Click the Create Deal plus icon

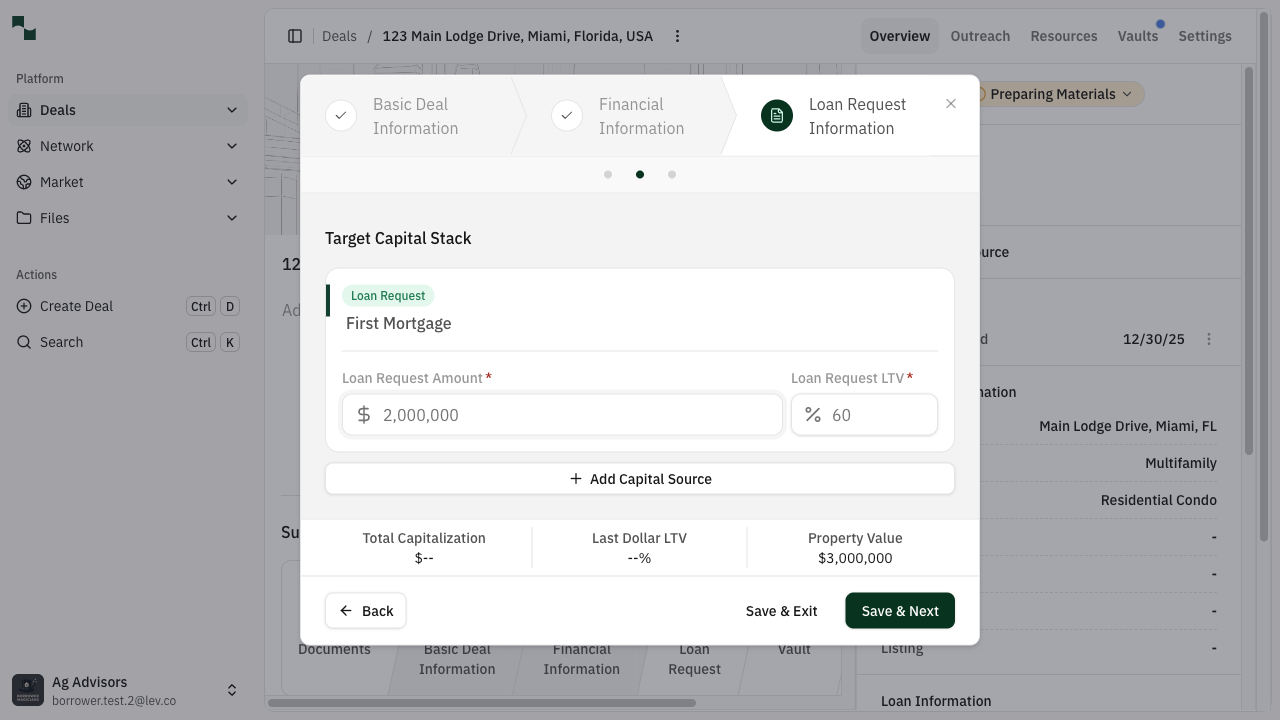pos(23,306)
